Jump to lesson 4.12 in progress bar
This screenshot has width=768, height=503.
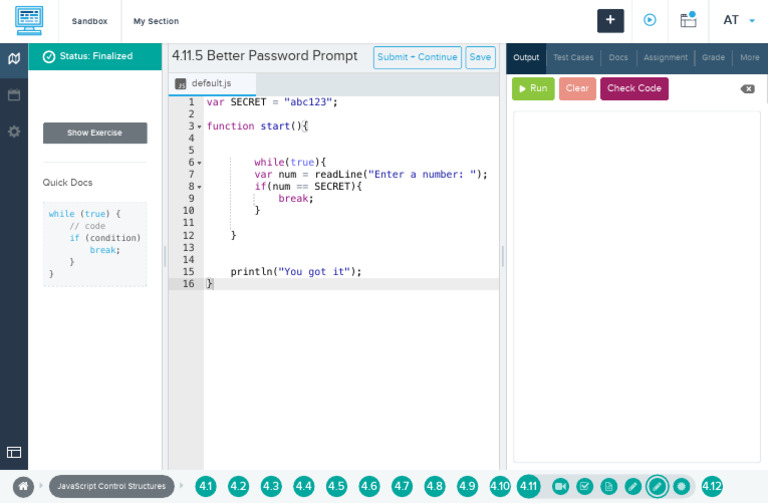712,486
